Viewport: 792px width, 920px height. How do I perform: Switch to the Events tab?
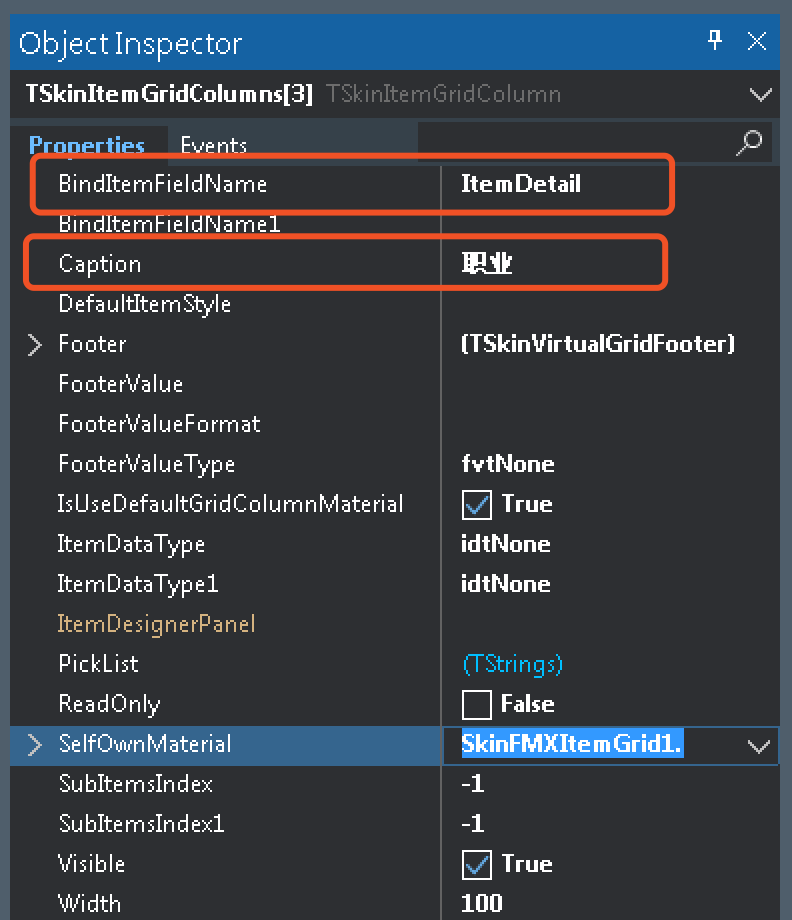(x=214, y=145)
